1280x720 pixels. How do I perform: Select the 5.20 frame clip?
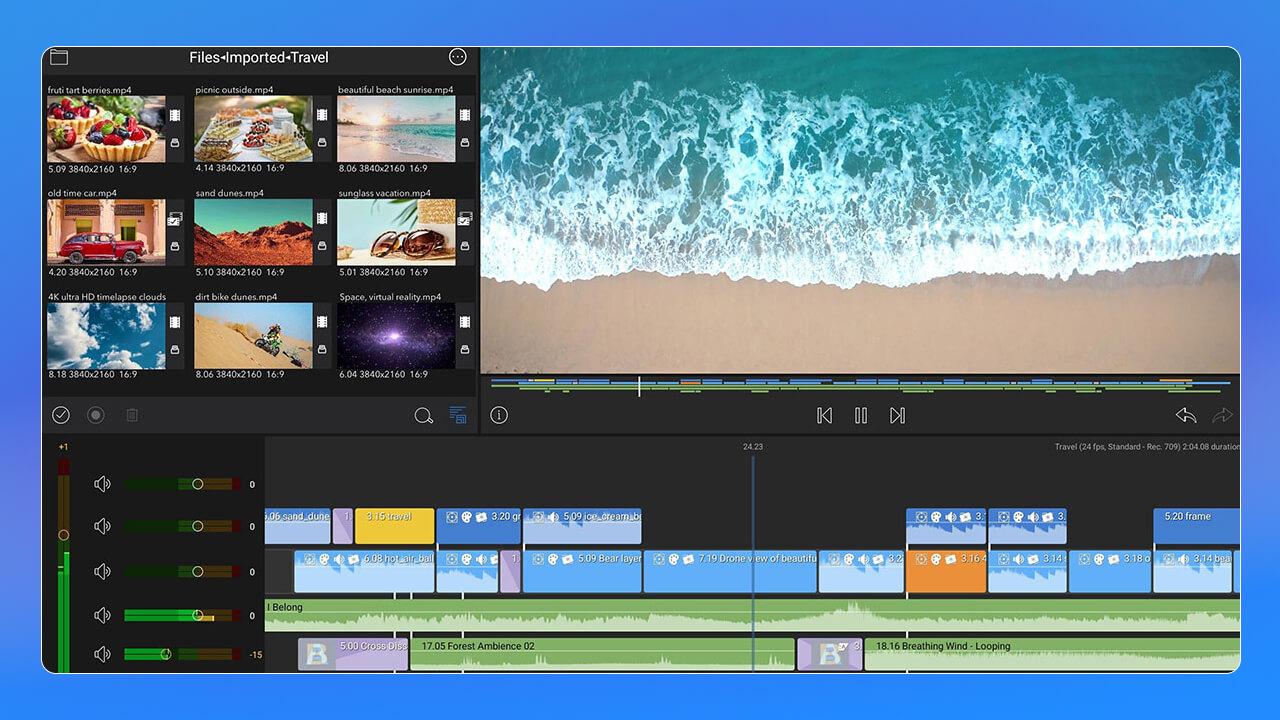coord(1196,526)
